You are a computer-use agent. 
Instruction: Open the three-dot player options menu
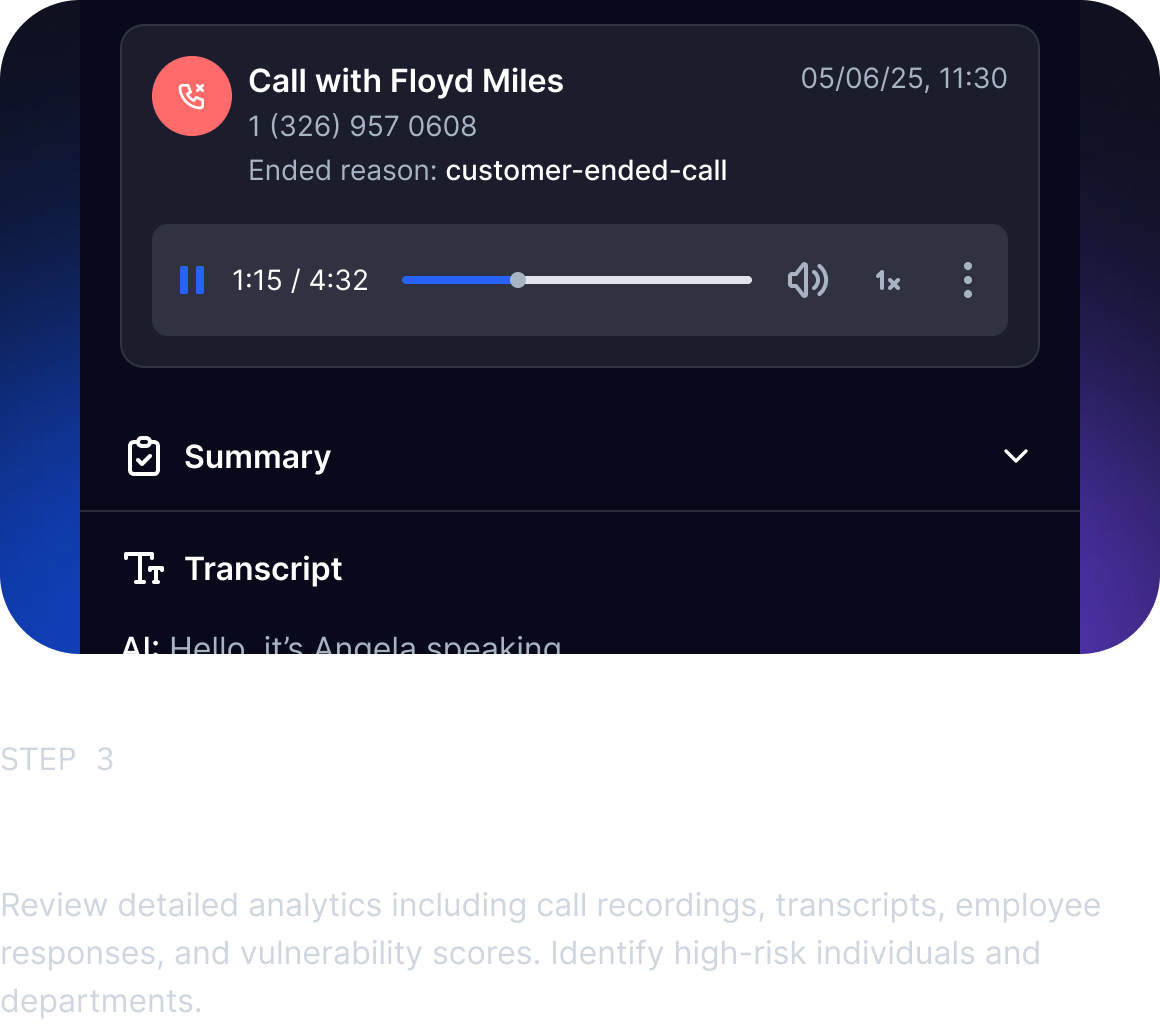tap(967, 280)
